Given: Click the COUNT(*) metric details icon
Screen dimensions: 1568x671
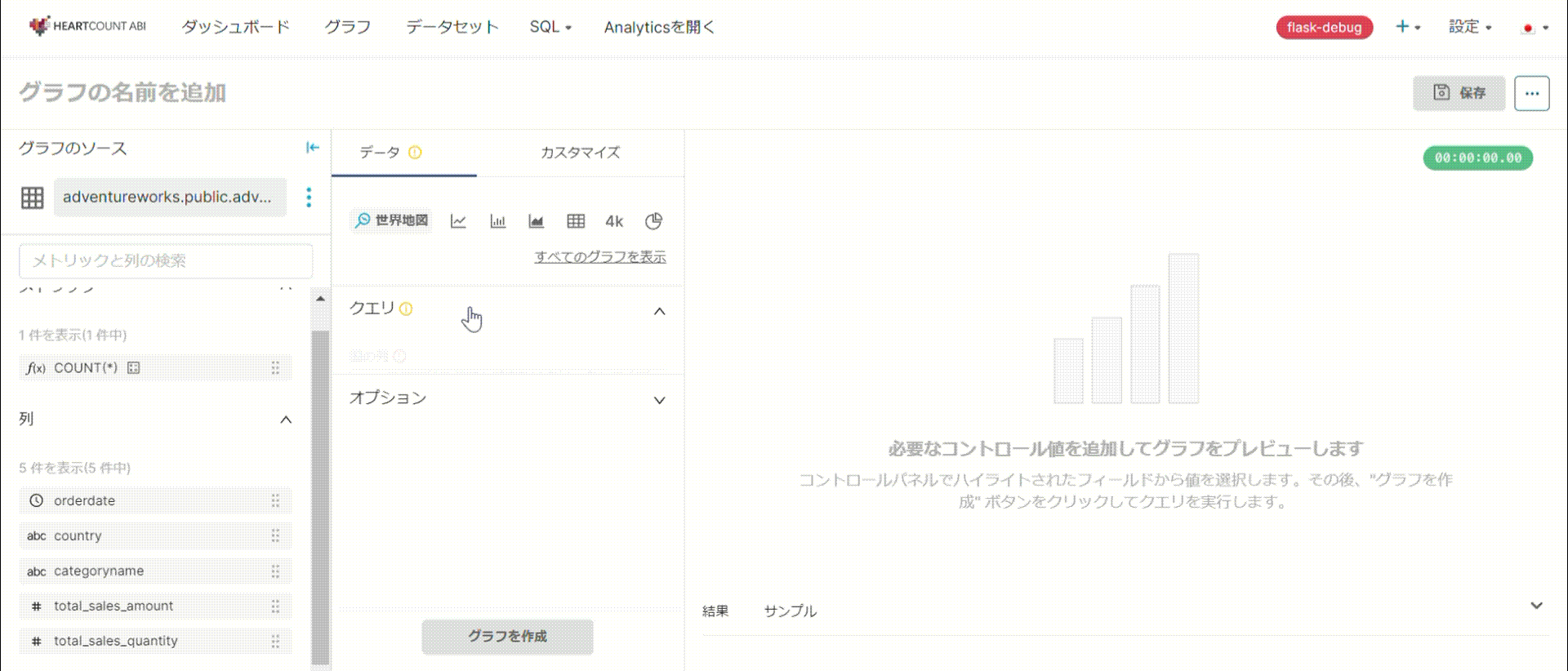Looking at the screenshot, I should [134, 368].
